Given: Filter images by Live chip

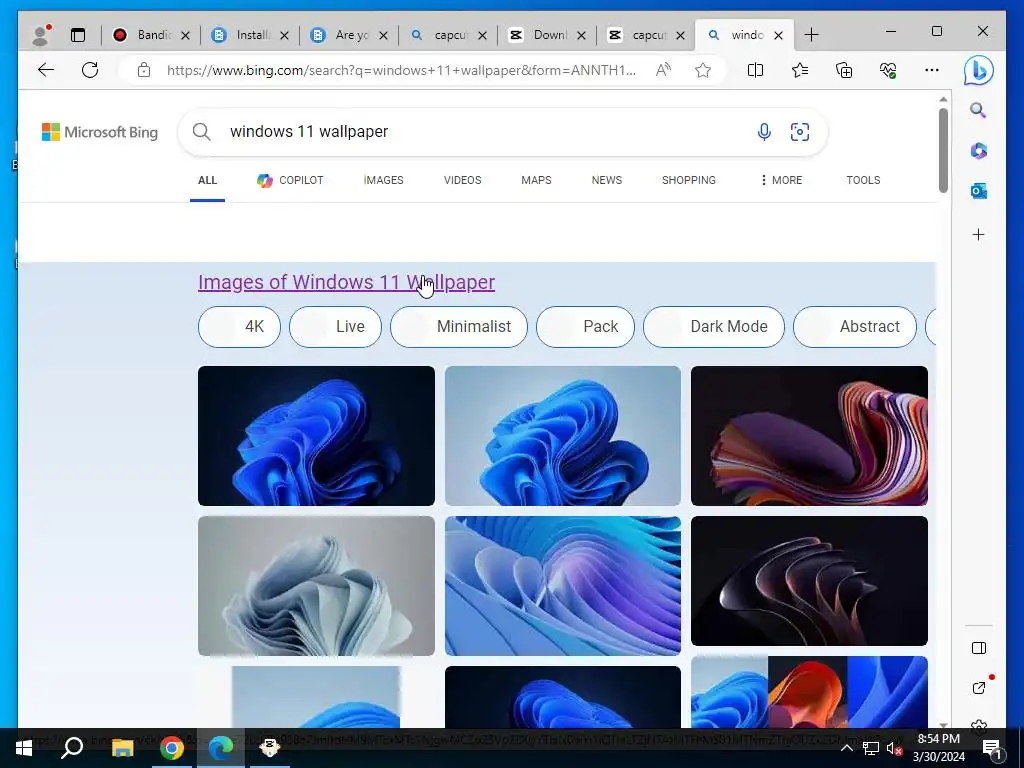Looking at the screenshot, I should tap(335, 327).
